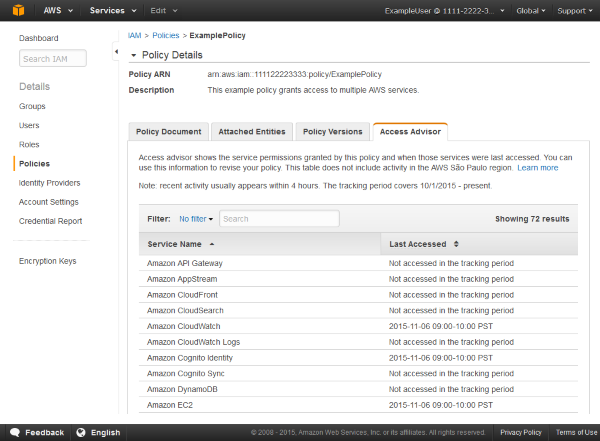Click the IAM breadcrumb link

point(134,36)
